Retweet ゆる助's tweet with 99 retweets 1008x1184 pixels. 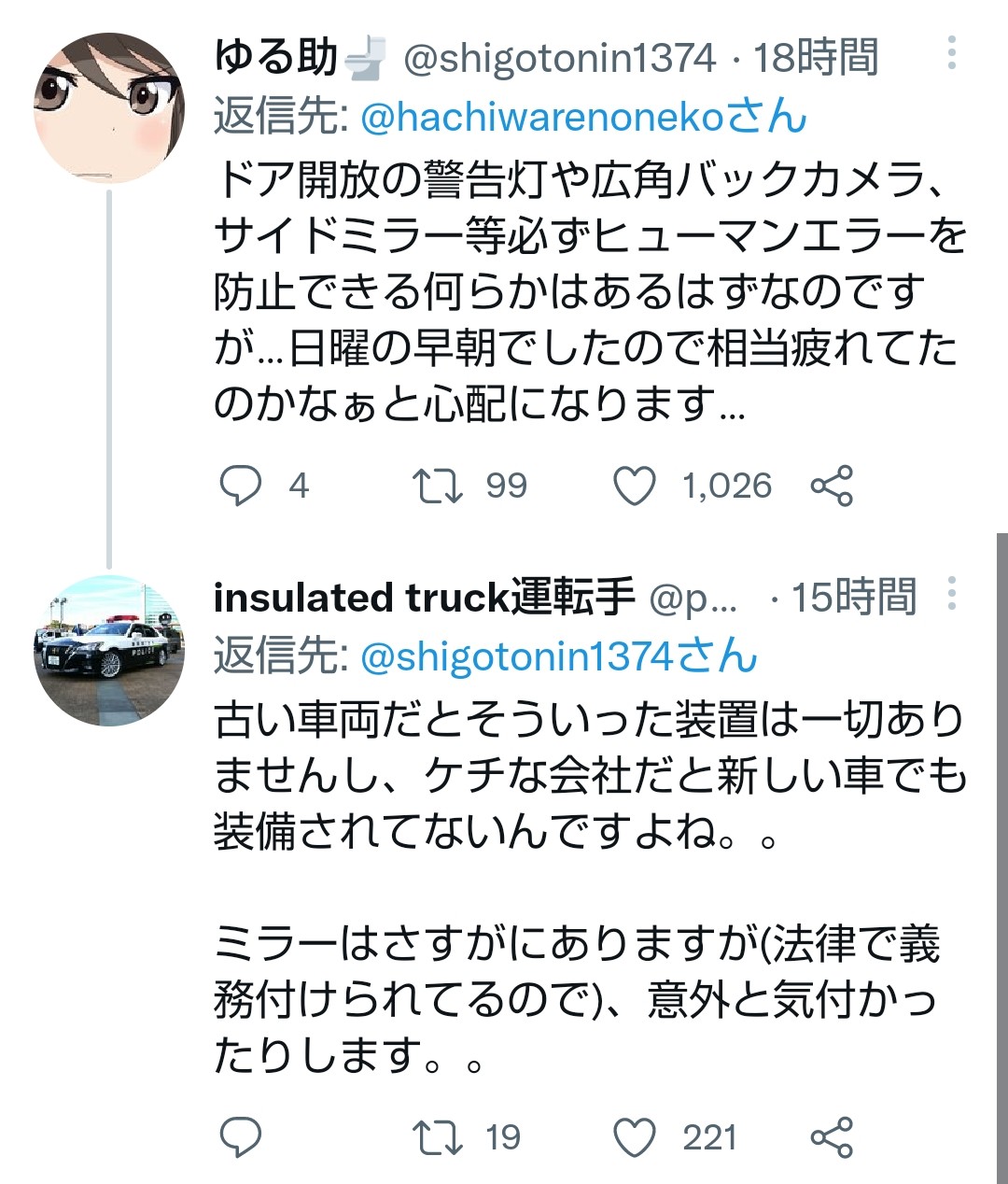tap(438, 486)
